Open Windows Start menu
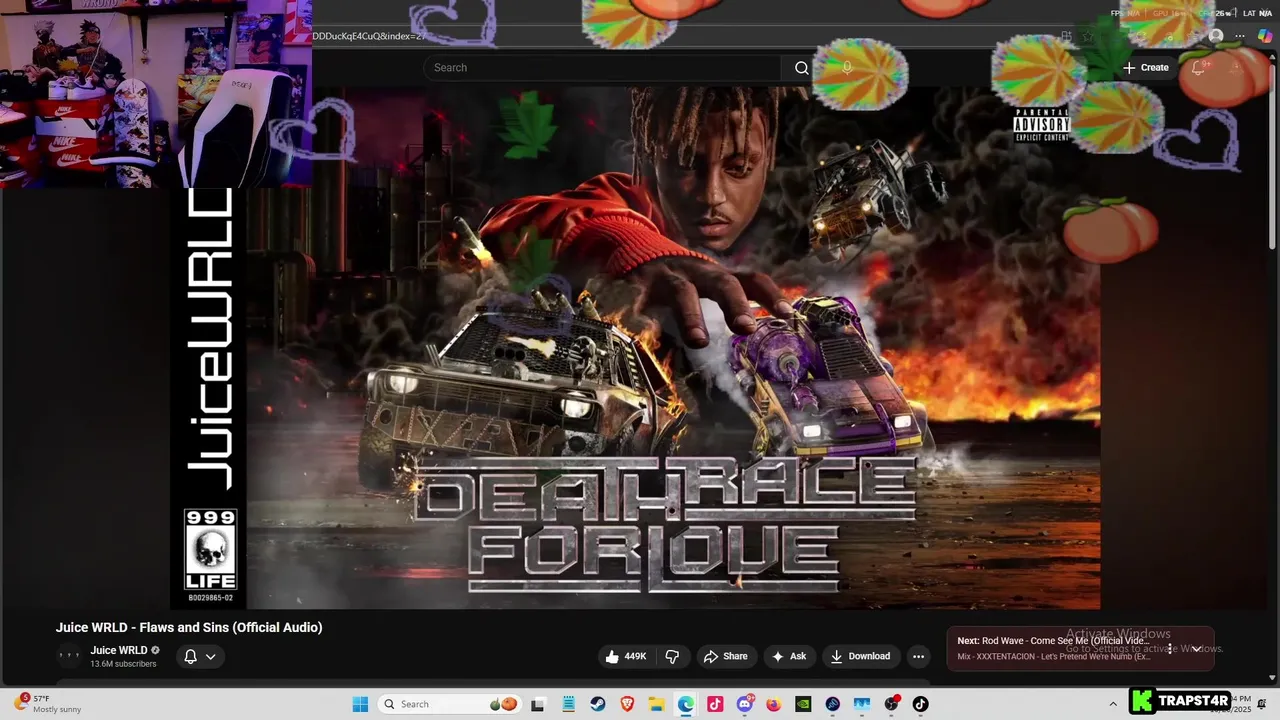This screenshot has width=1280, height=720. click(x=360, y=704)
